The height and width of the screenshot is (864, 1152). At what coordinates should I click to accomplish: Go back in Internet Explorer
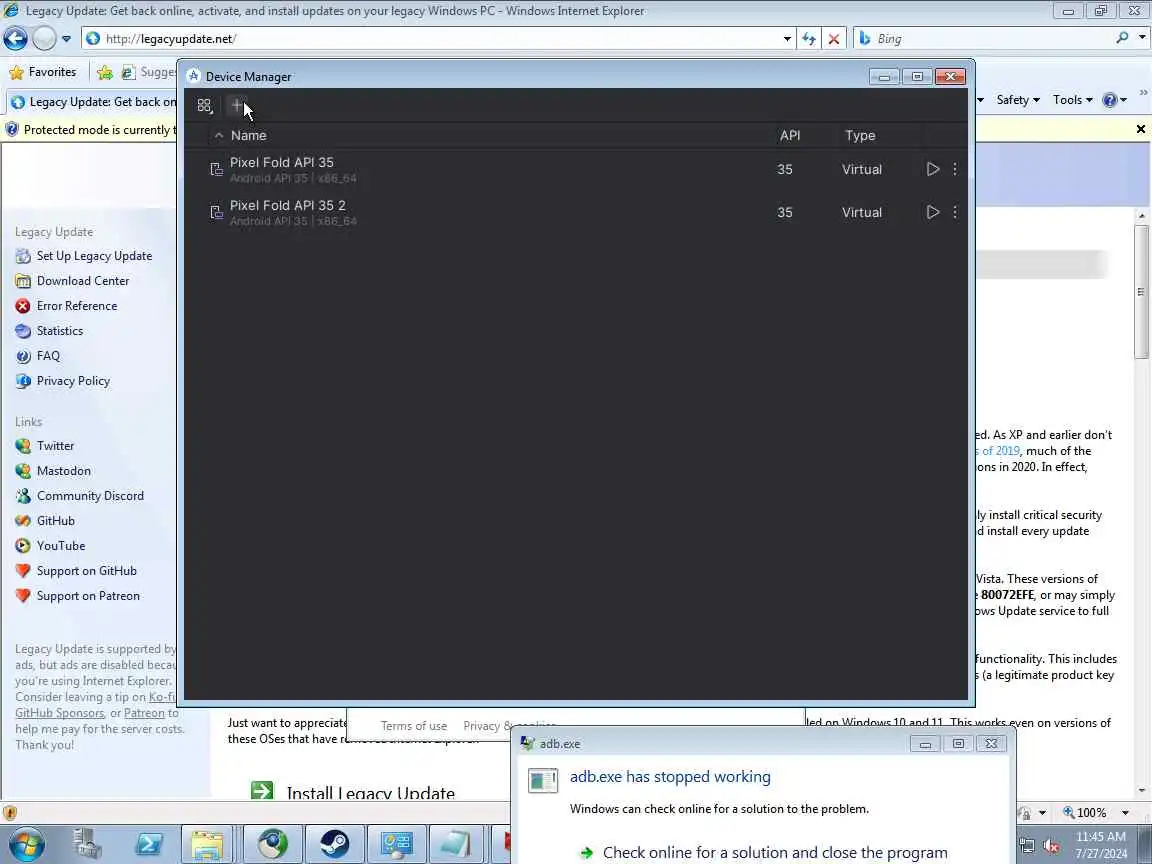(15, 38)
